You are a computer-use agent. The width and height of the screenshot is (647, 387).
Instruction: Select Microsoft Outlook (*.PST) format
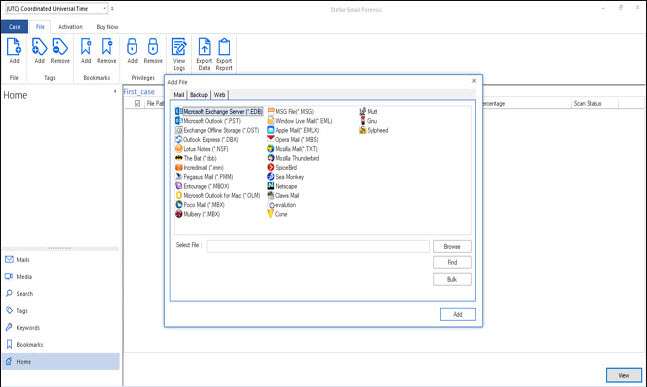tap(208, 121)
